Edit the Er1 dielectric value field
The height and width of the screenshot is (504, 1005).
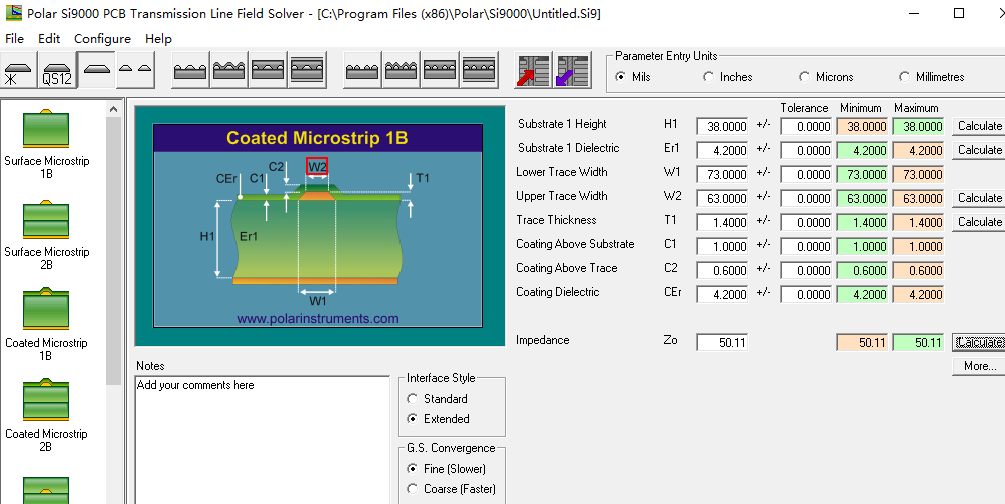point(722,150)
